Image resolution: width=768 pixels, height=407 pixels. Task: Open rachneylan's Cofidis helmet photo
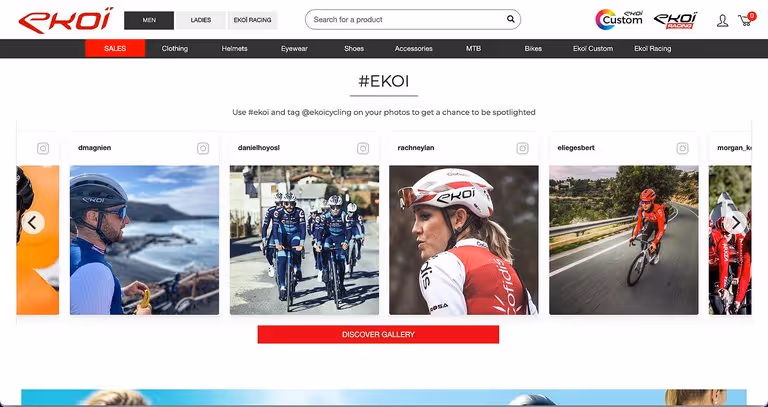(x=464, y=240)
